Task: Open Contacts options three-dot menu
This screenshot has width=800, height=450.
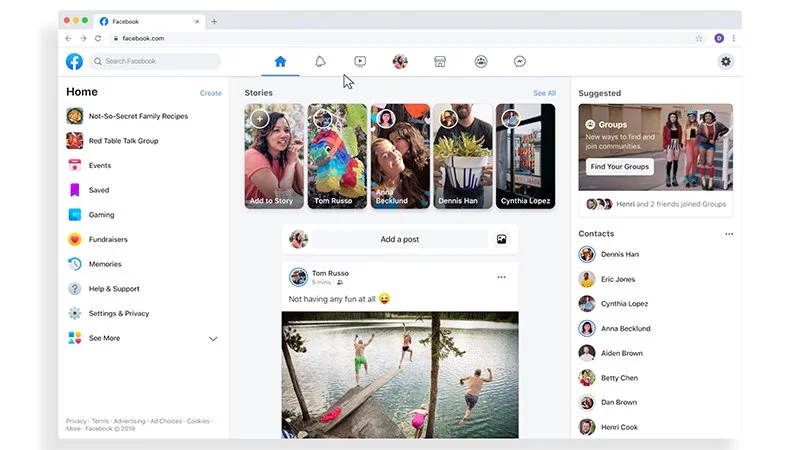Action: 729,234
